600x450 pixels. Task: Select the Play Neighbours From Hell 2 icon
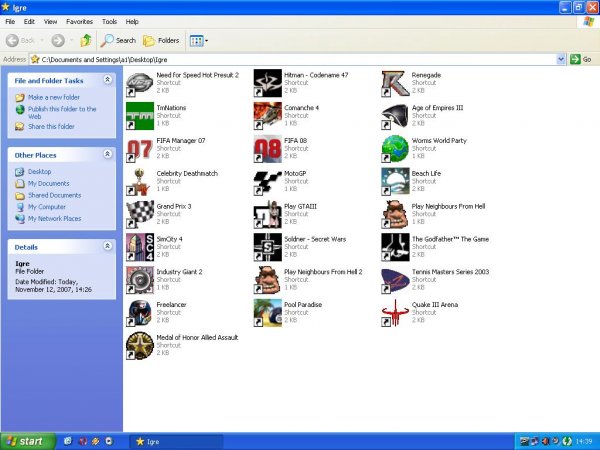tap(267, 280)
